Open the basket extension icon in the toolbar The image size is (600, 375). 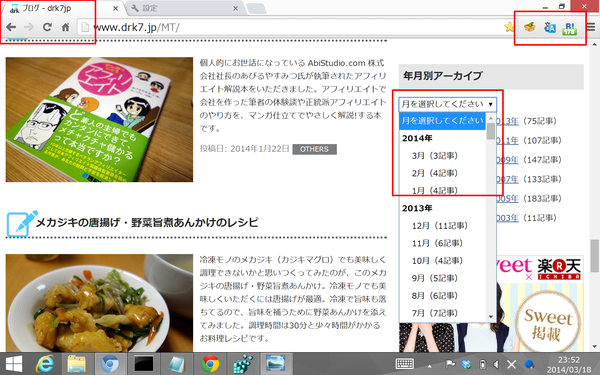(x=530, y=27)
